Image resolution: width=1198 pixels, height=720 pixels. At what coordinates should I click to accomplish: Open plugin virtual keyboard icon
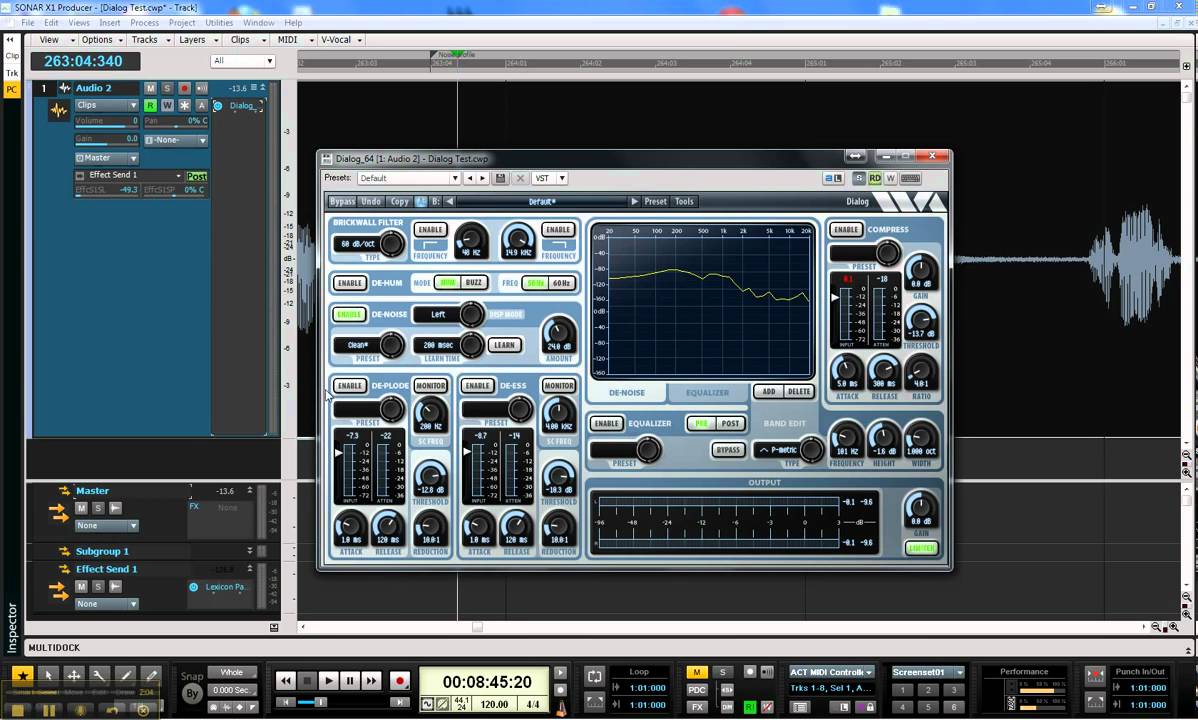[x=910, y=178]
